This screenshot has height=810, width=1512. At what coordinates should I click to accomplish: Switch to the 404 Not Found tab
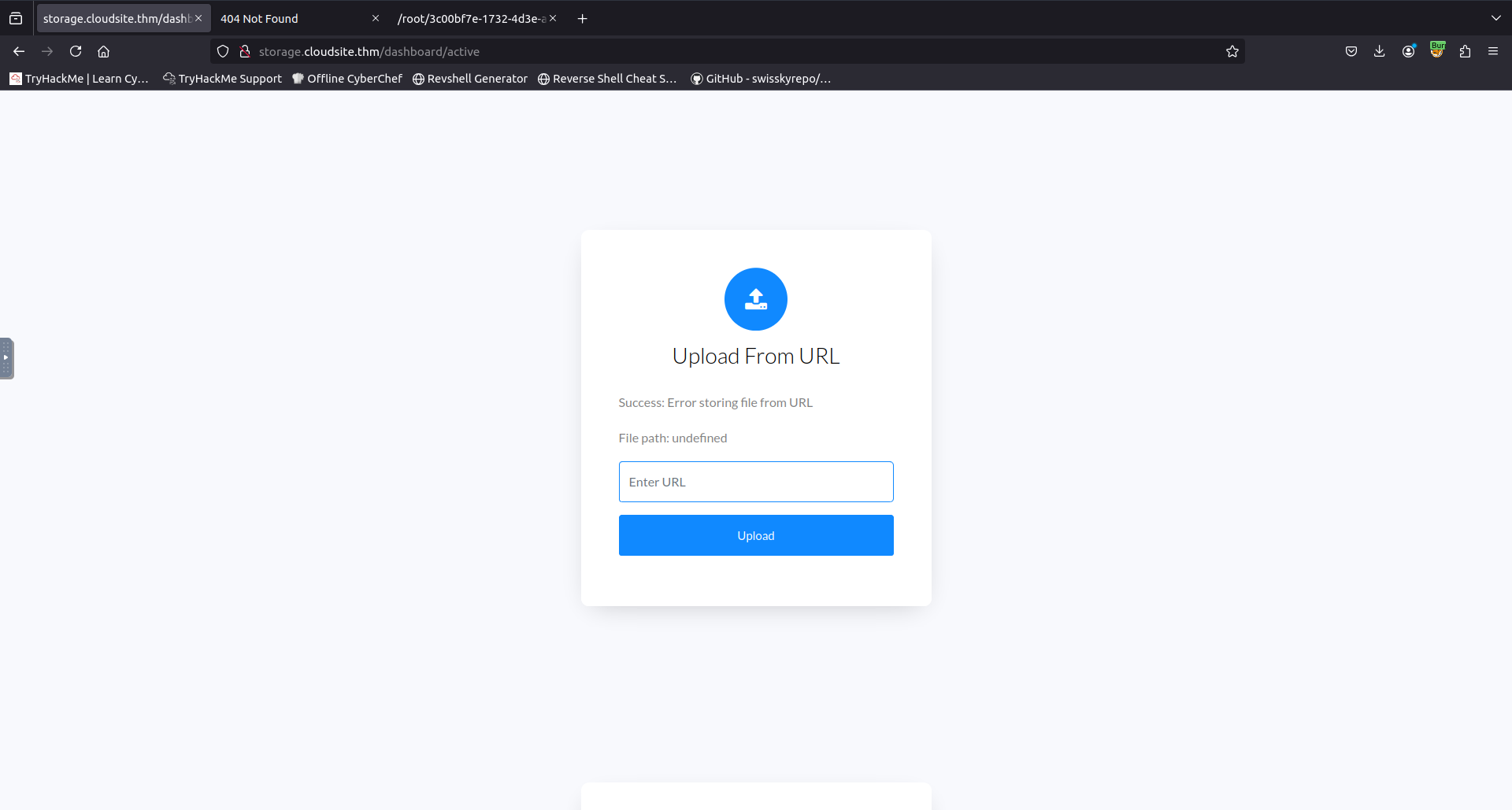point(298,18)
